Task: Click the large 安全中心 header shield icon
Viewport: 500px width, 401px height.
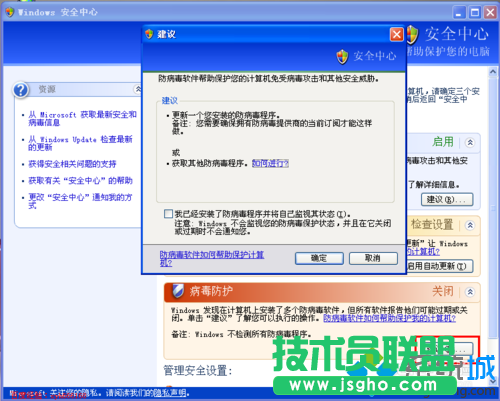Action: pyautogui.click(x=413, y=34)
